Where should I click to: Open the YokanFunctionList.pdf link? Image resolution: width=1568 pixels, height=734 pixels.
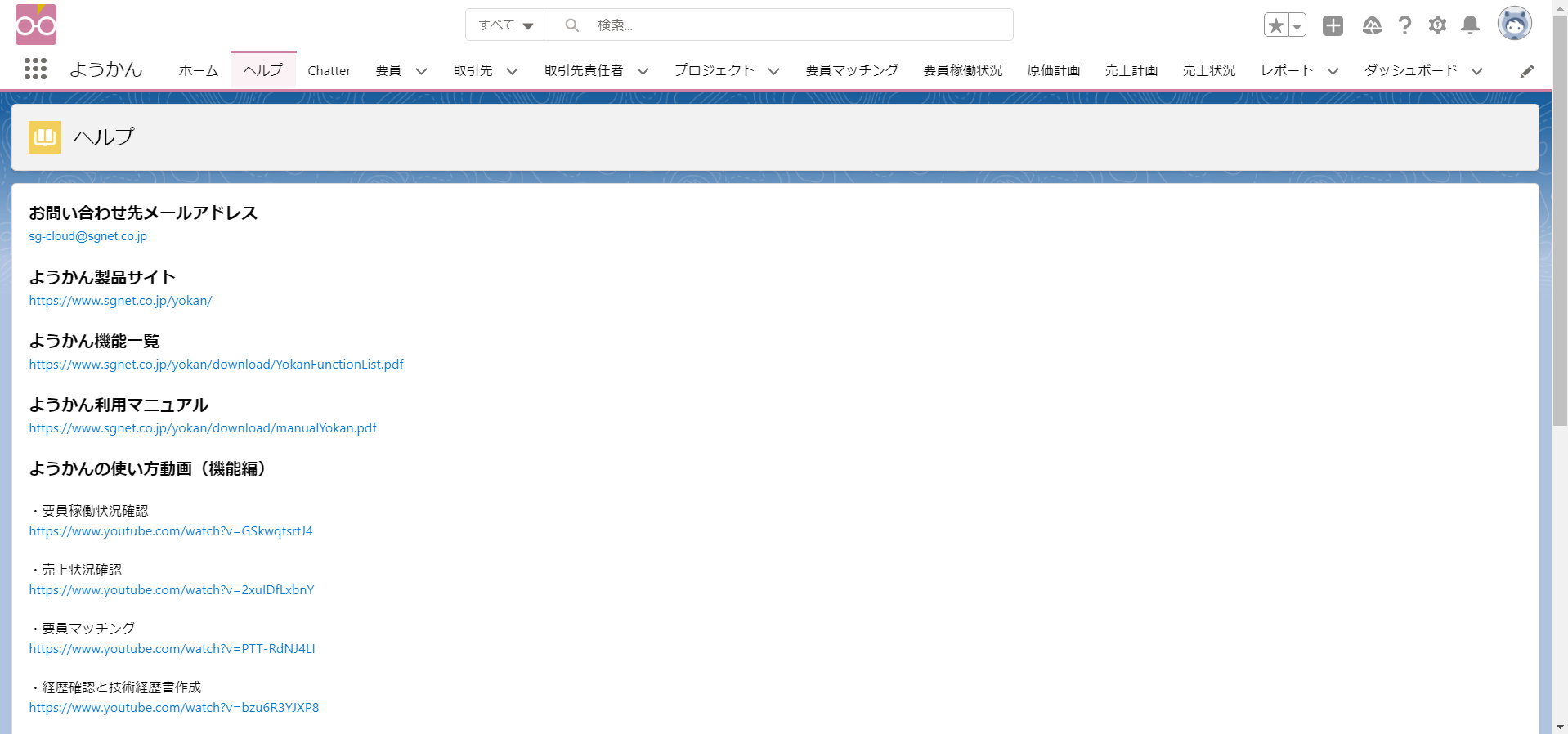click(x=217, y=364)
